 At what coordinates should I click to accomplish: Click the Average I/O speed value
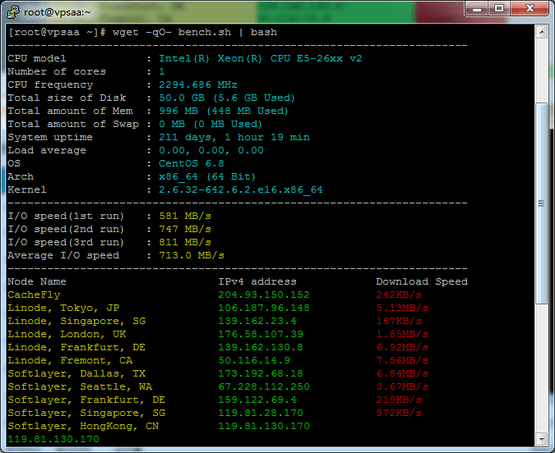point(191,256)
